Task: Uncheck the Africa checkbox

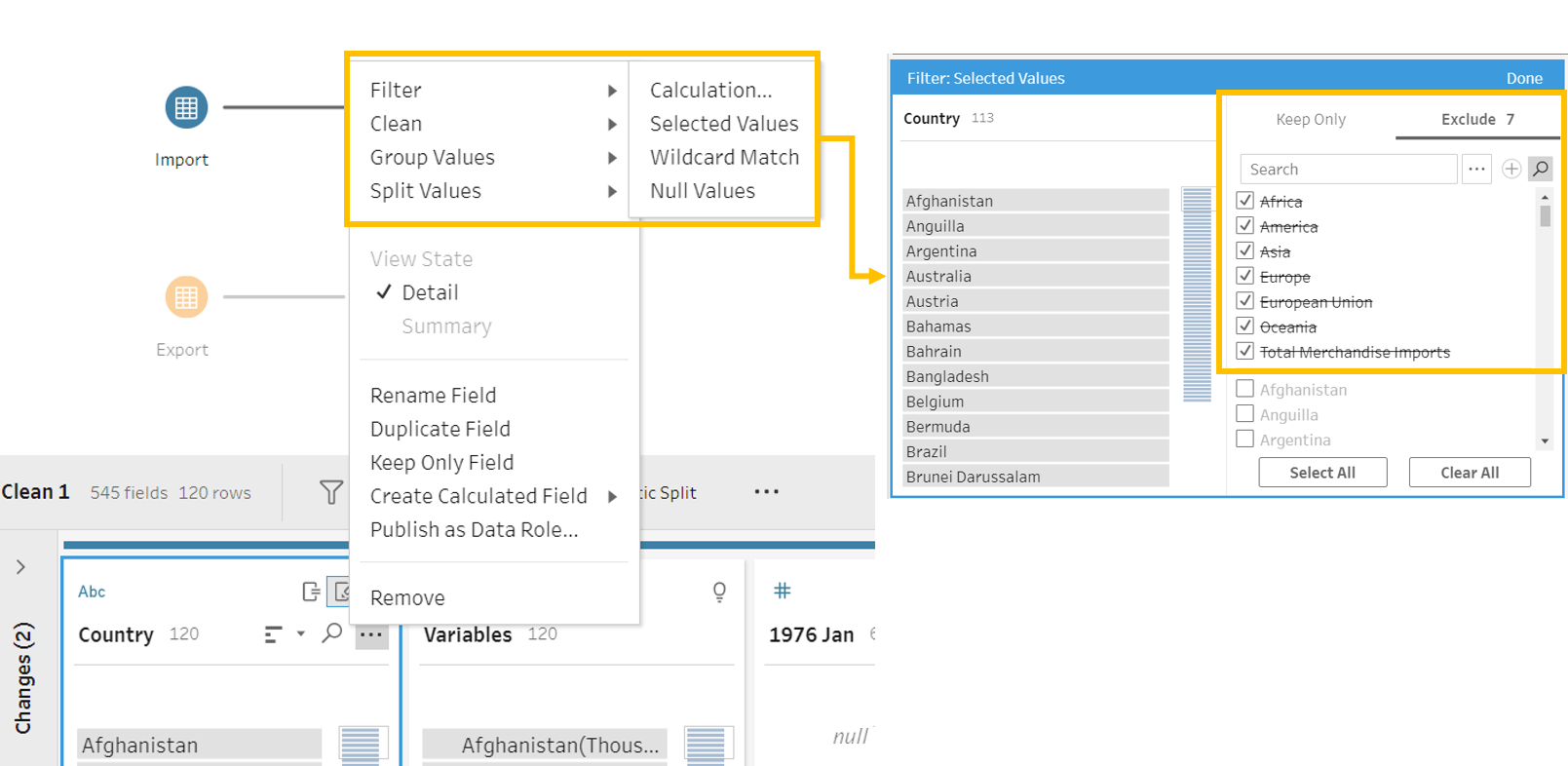Action: tap(1244, 201)
